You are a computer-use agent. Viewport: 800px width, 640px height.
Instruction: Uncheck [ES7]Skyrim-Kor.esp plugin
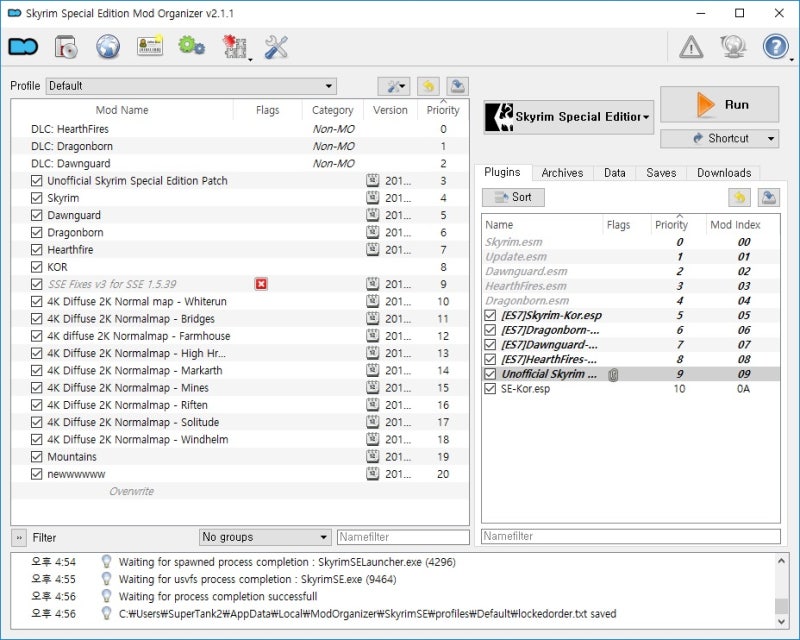coord(490,315)
